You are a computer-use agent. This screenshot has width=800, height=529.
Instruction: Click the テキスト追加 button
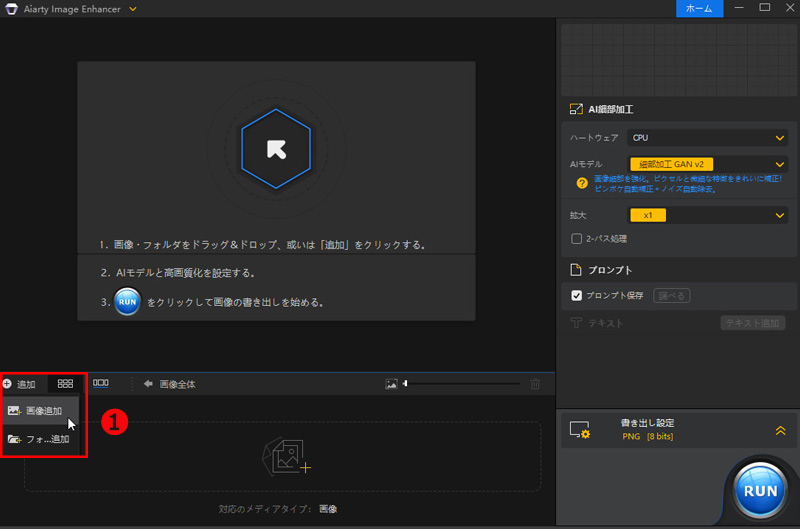coord(752,323)
